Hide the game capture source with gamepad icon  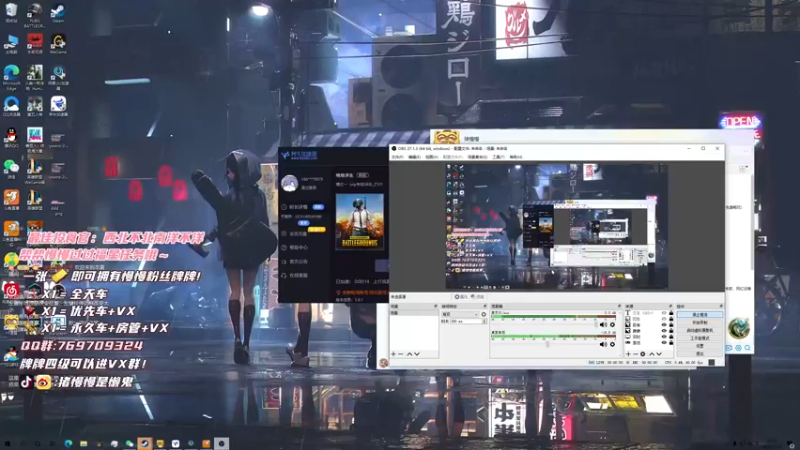click(x=664, y=342)
